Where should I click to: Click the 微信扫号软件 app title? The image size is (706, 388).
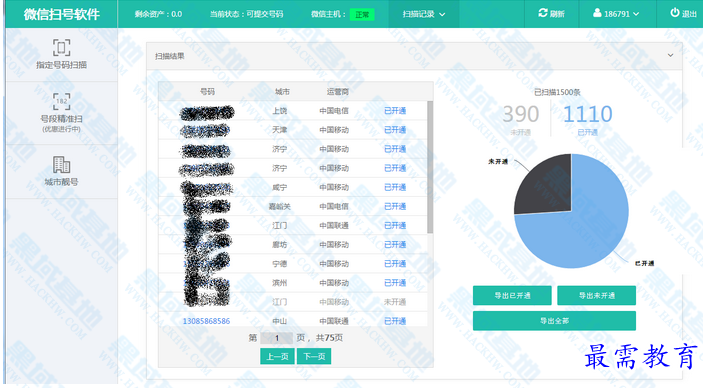coord(62,14)
